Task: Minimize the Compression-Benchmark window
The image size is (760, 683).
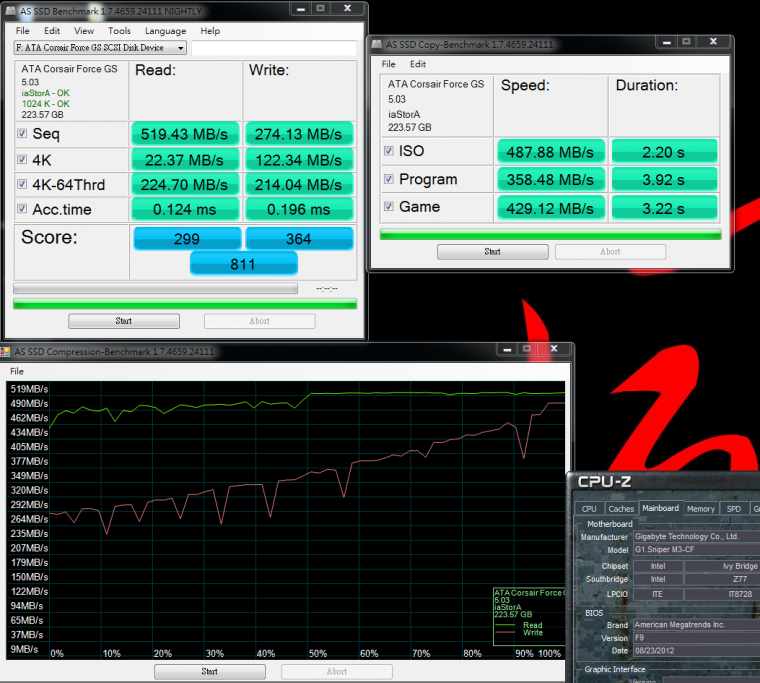Action: pyautogui.click(x=507, y=349)
